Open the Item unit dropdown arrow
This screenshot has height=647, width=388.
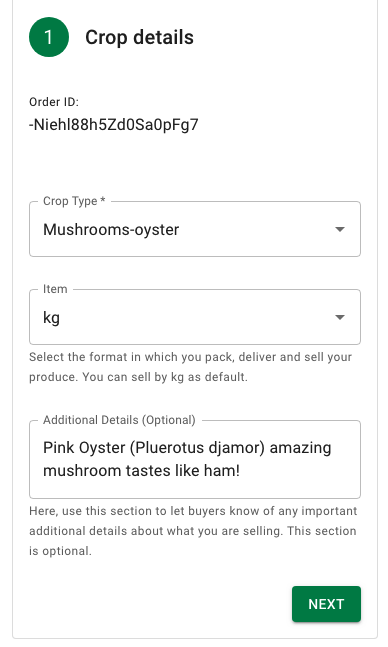pyautogui.click(x=340, y=317)
